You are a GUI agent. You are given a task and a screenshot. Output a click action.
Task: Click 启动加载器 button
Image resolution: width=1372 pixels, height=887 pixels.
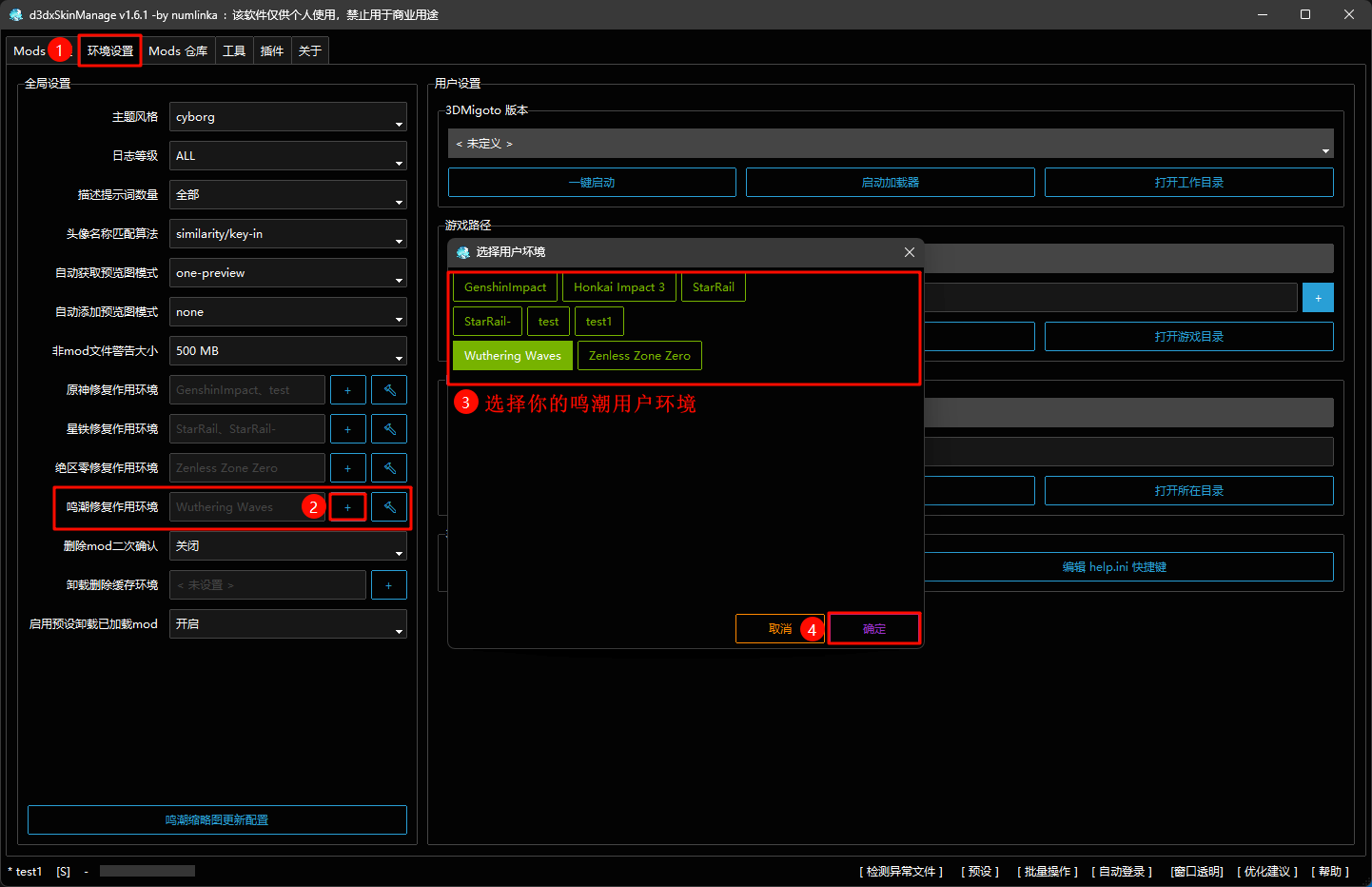pyautogui.click(x=891, y=183)
